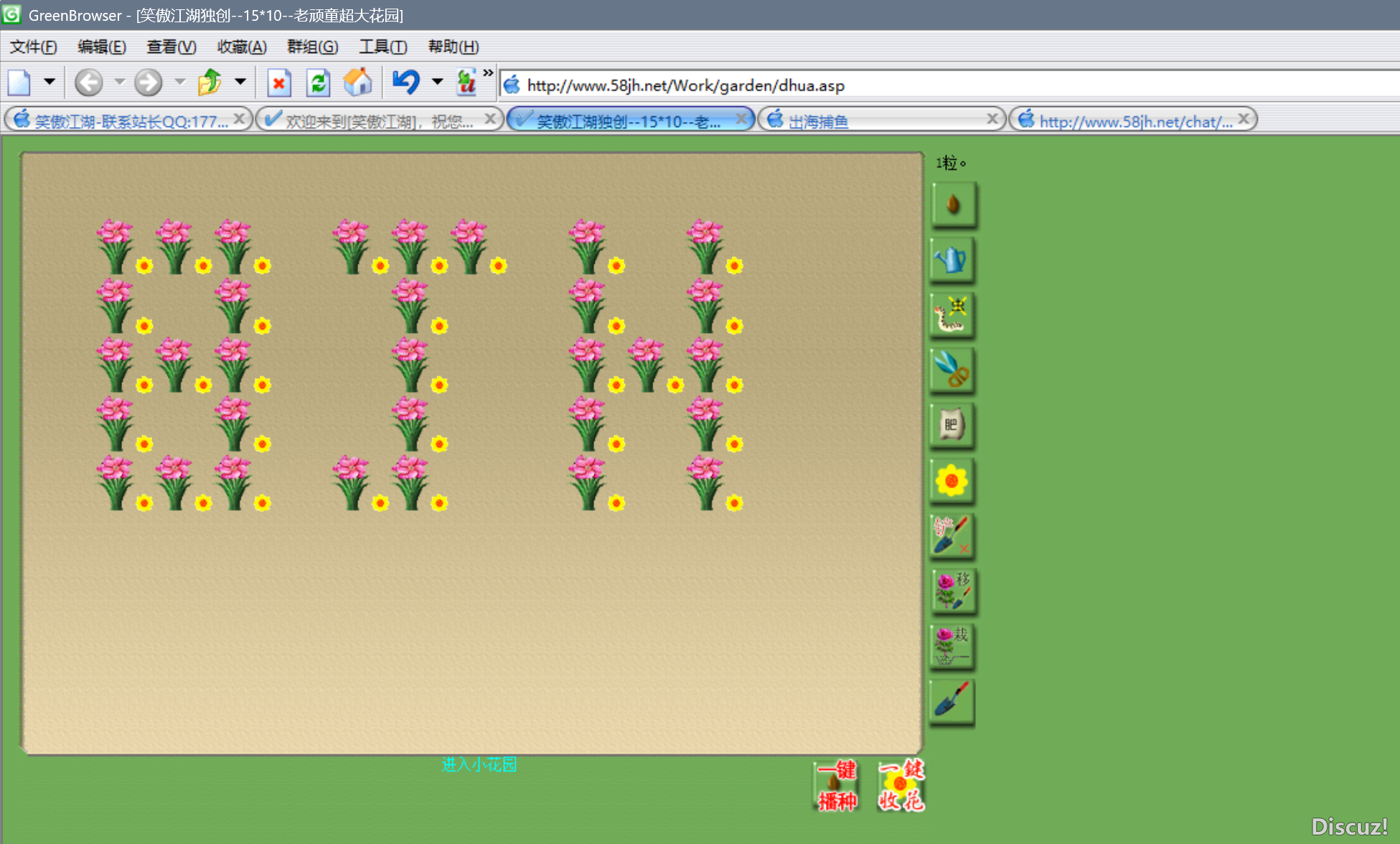Pick the move flower tool
This screenshot has width=1400, height=844.
coord(952,591)
